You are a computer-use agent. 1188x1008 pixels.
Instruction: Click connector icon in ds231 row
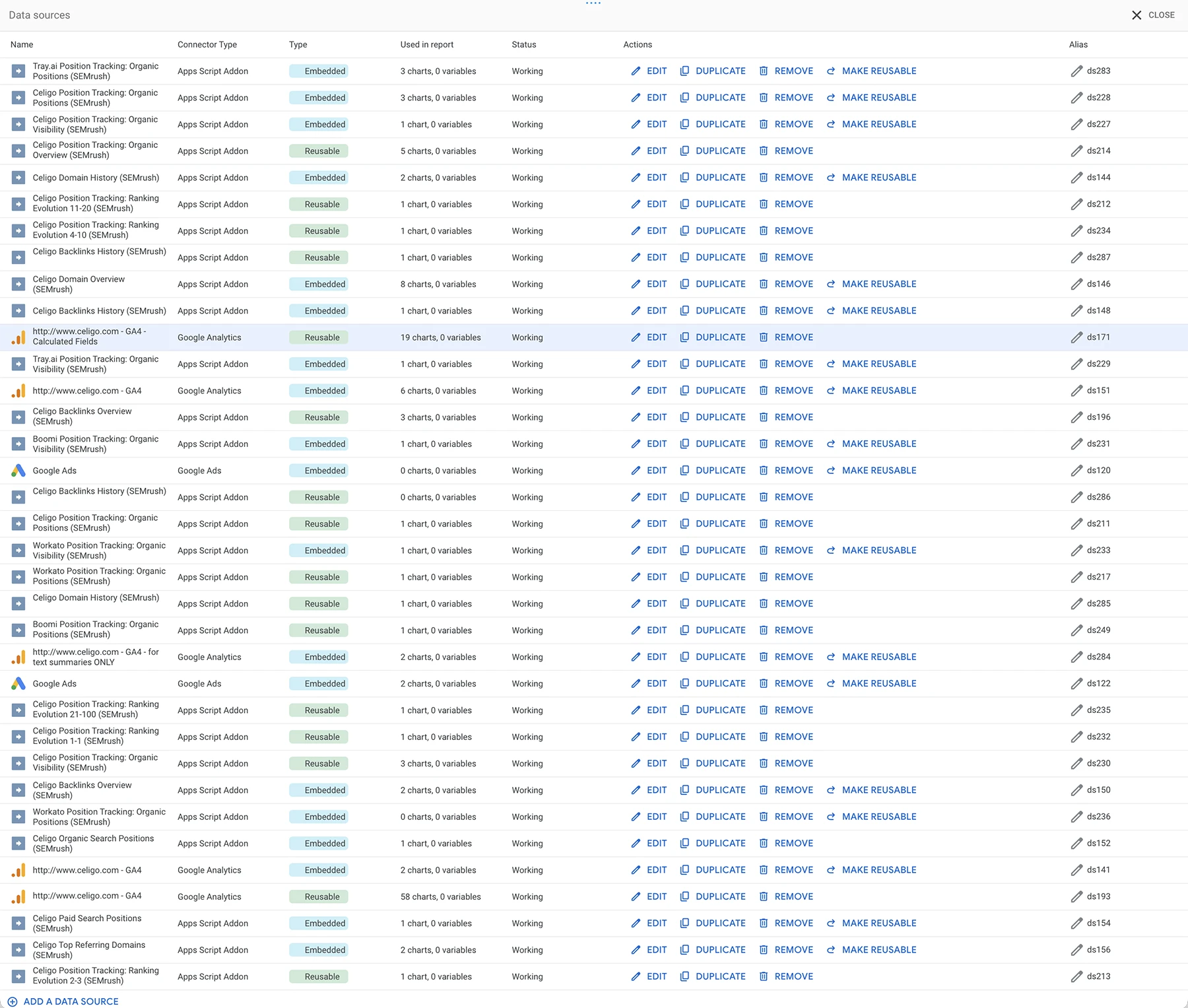pos(18,444)
